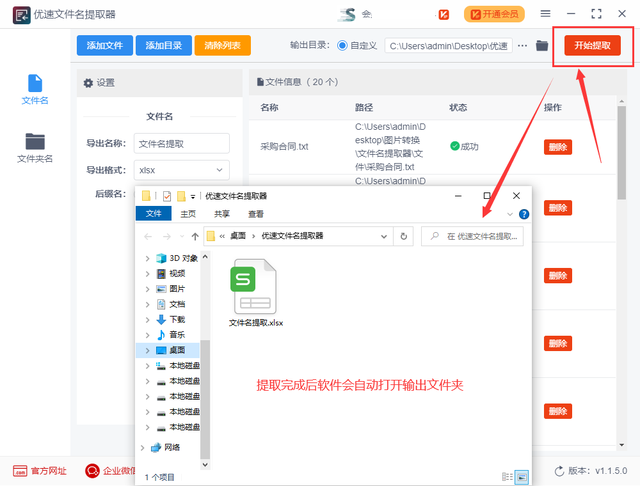The height and width of the screenshot is (486, 640).
Task: Click the 采购合同.txt file name cell
Action: click(284, 146)
